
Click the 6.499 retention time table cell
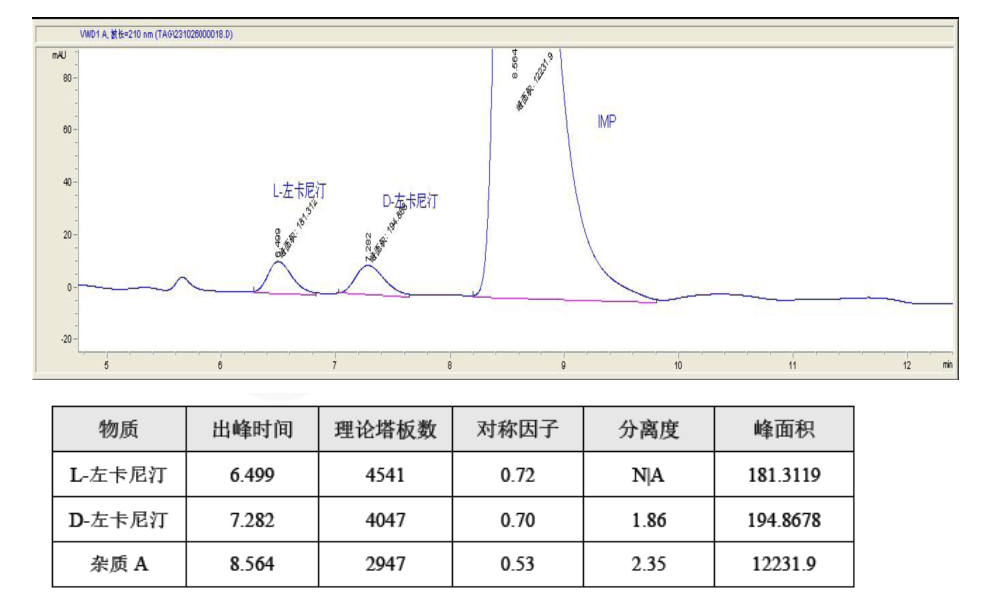[252, 475]
